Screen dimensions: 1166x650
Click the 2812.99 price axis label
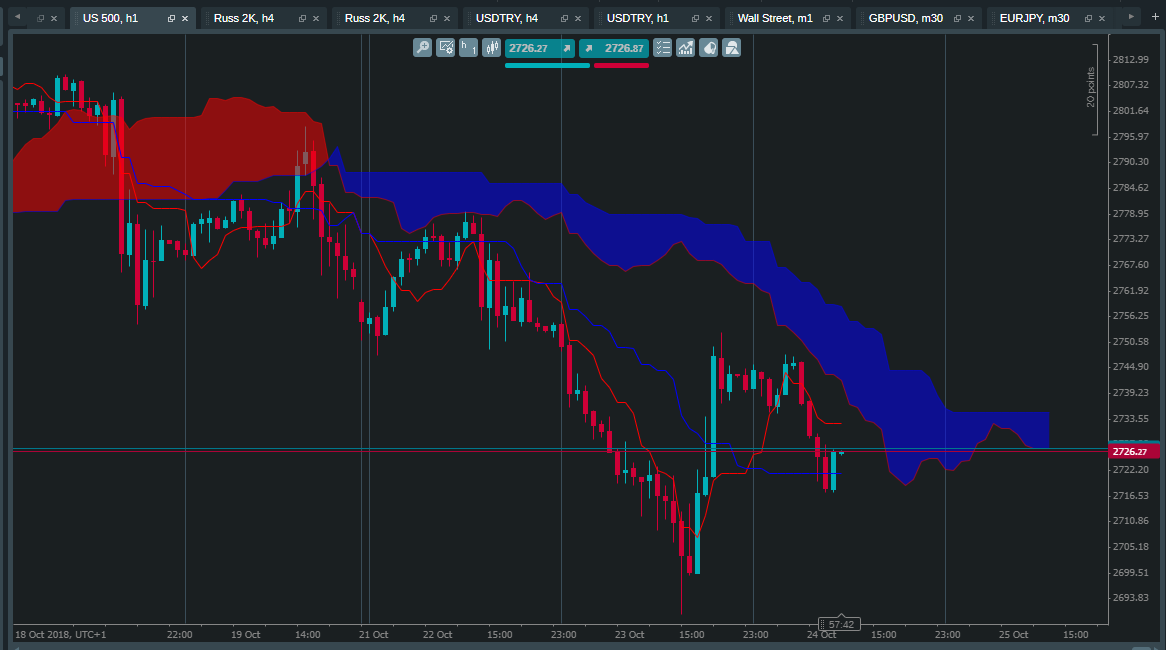pos(1130,59)
